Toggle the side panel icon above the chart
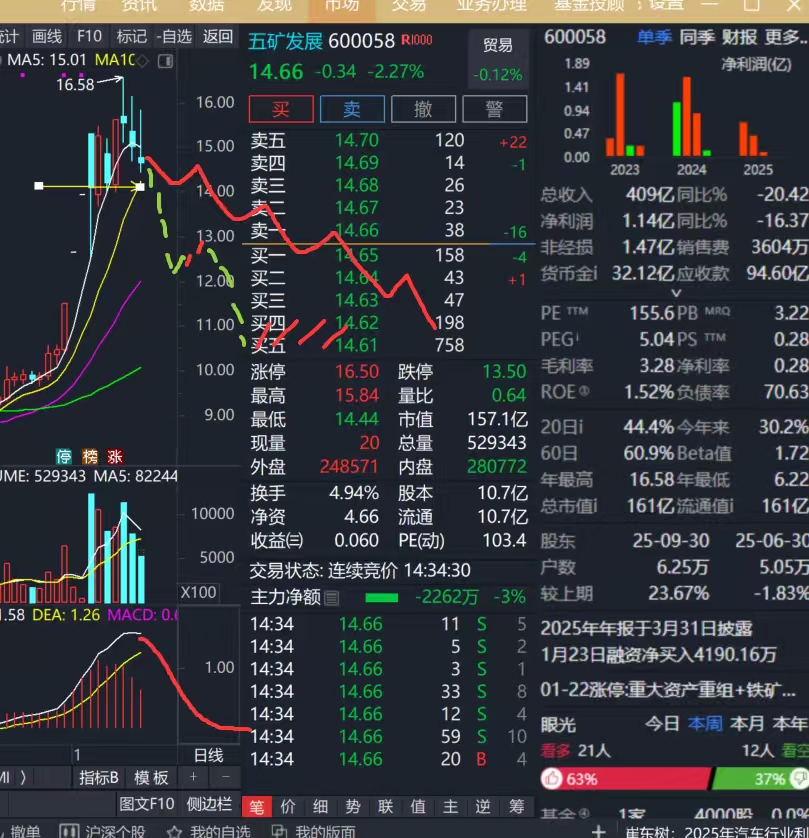 (166, 61)
